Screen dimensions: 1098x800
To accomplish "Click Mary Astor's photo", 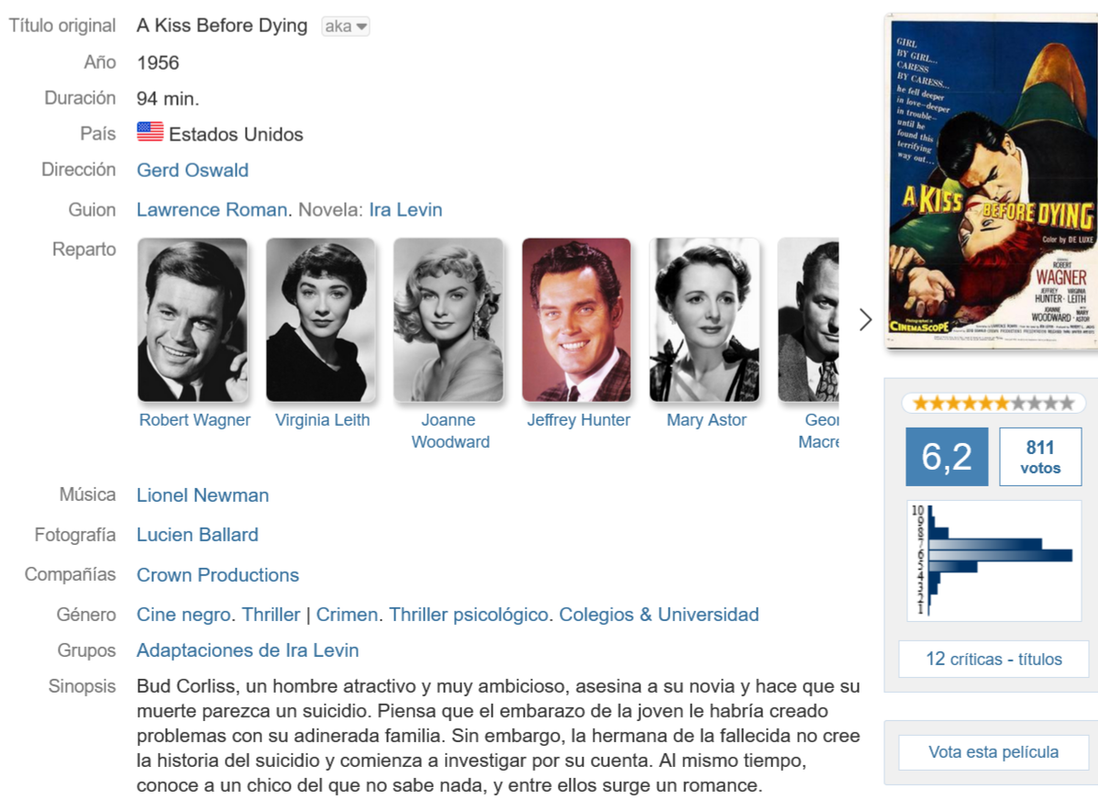I will (x=704, y=320).
